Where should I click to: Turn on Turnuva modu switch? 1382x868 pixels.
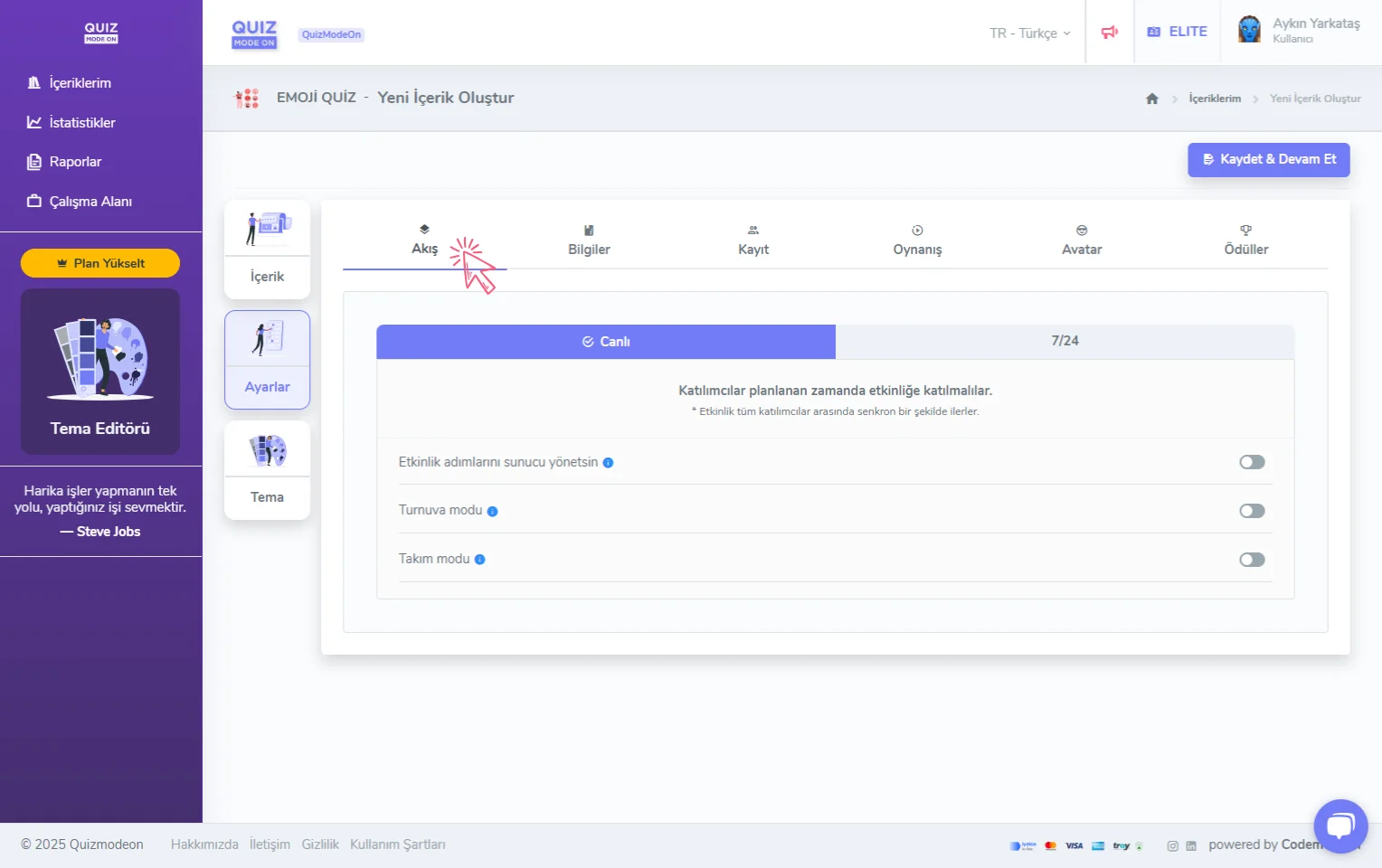coord(1252,511)
